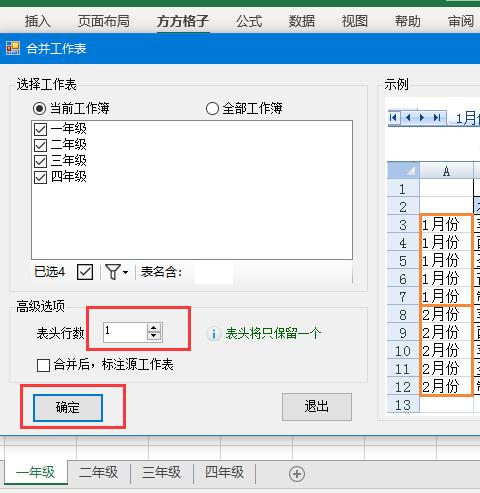Select the 当前工作簿 radio button
The height and width of the screenshot is (493, 480).
(39, 109)
